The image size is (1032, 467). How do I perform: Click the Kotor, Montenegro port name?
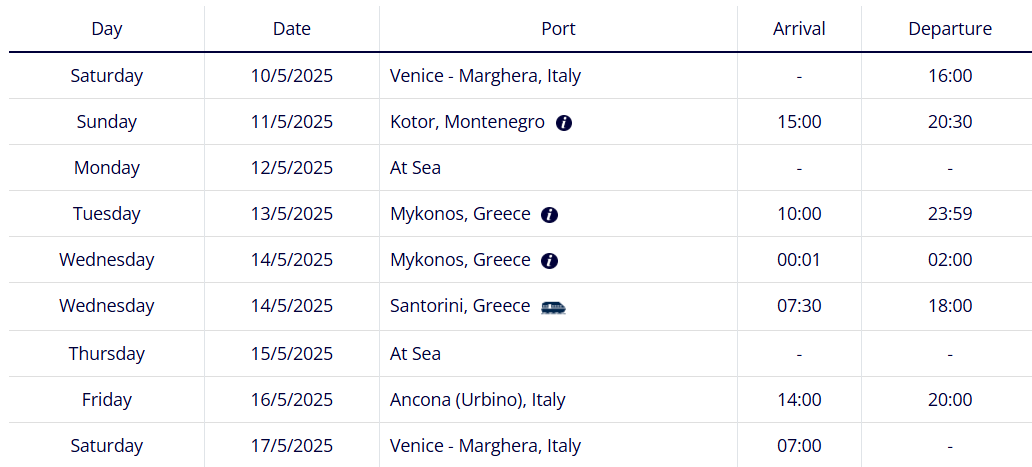click(467, 122)
